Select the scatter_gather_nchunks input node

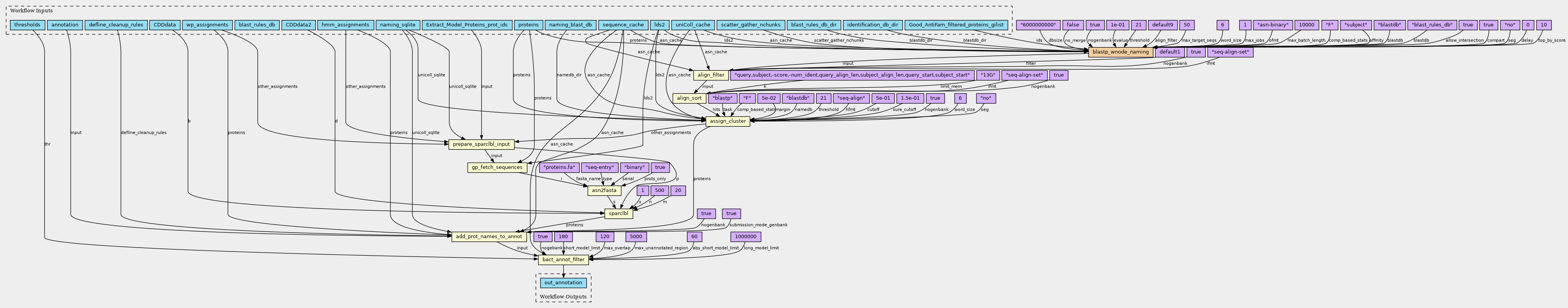pos(750,25)
